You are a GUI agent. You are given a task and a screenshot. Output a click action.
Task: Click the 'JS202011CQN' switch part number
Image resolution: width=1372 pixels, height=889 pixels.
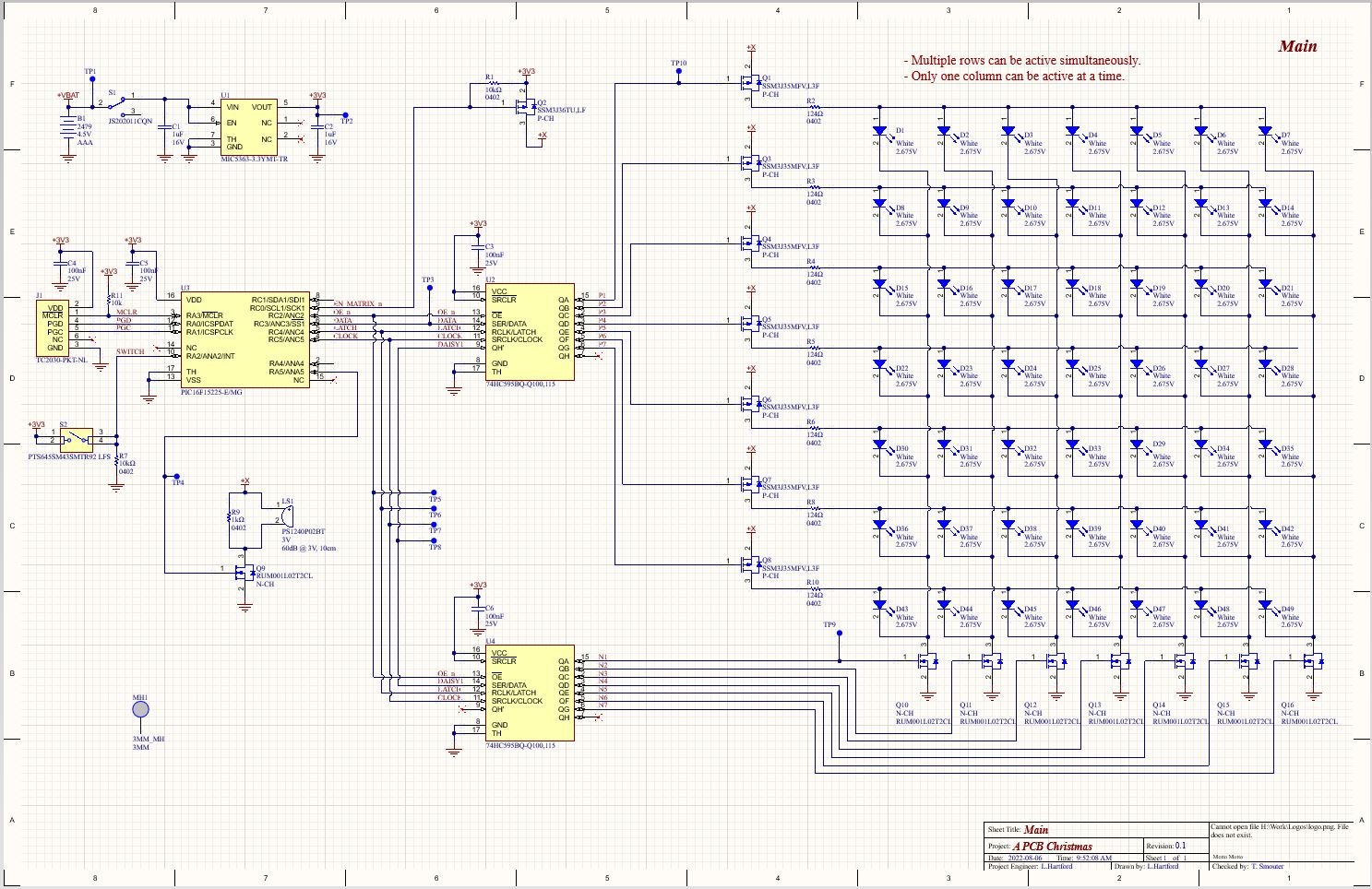tap(131, 122)
